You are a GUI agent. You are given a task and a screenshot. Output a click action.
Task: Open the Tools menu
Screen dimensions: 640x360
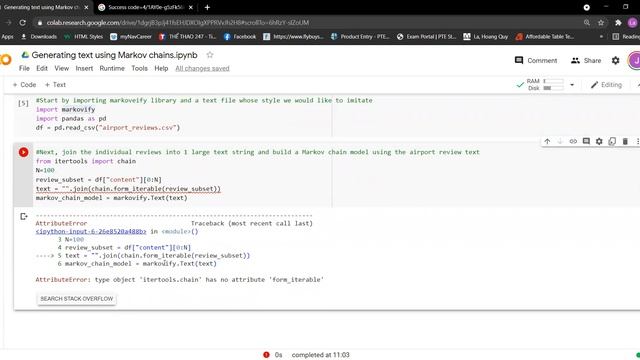tap(139, 68)
